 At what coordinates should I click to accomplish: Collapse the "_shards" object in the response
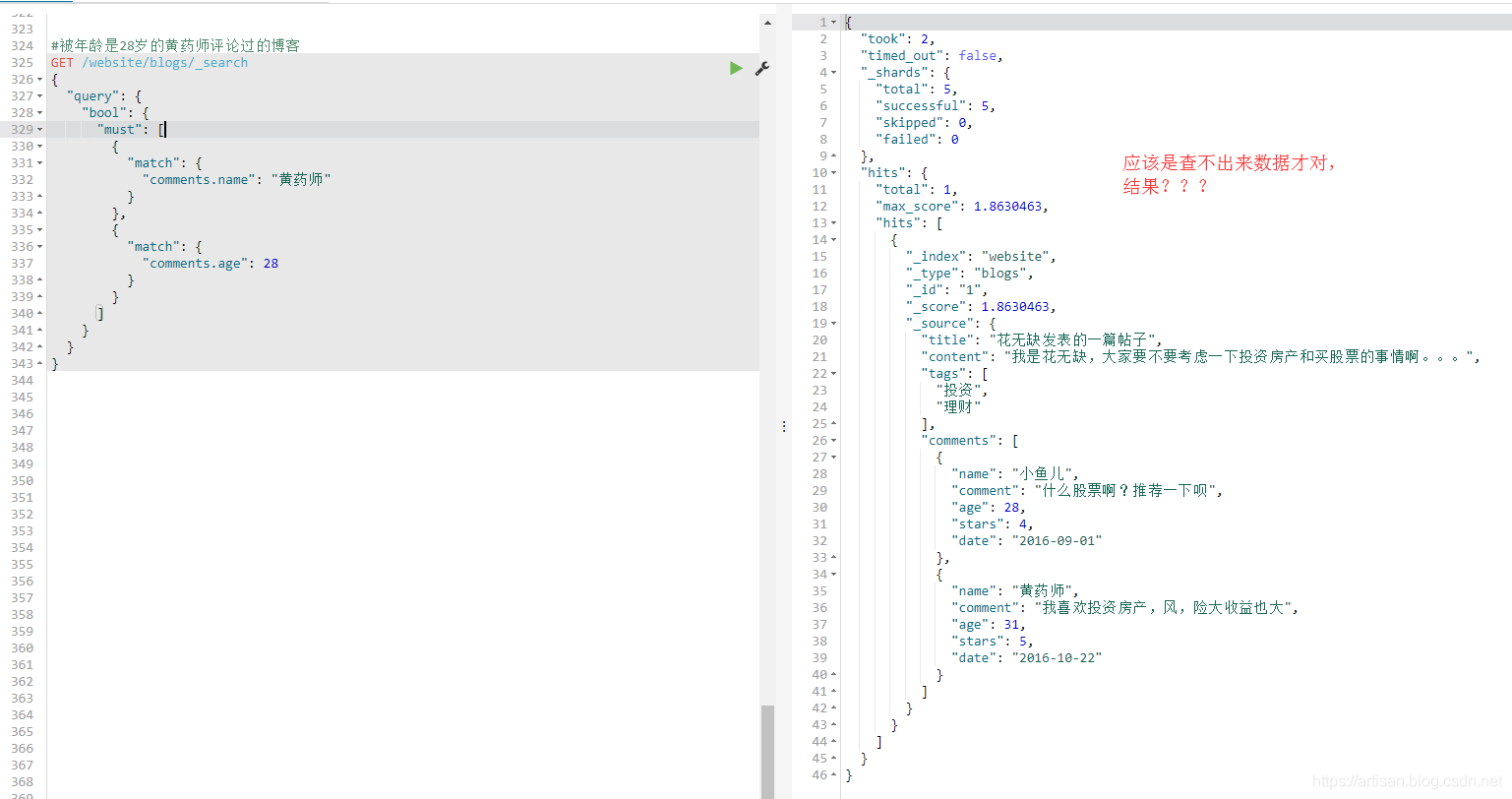click(x=834, y=73)
